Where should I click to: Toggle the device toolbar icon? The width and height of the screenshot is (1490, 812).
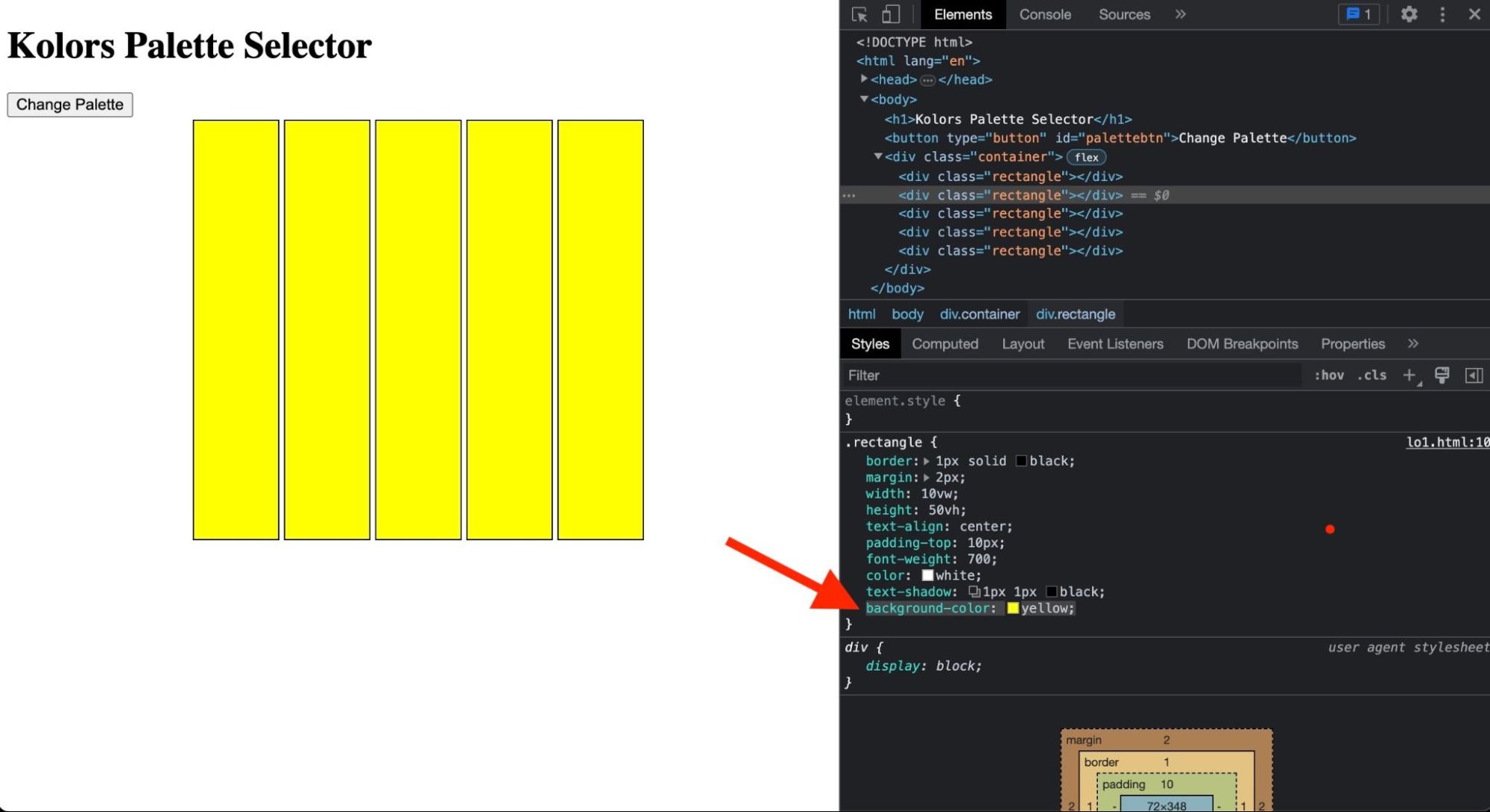(891, 14)
